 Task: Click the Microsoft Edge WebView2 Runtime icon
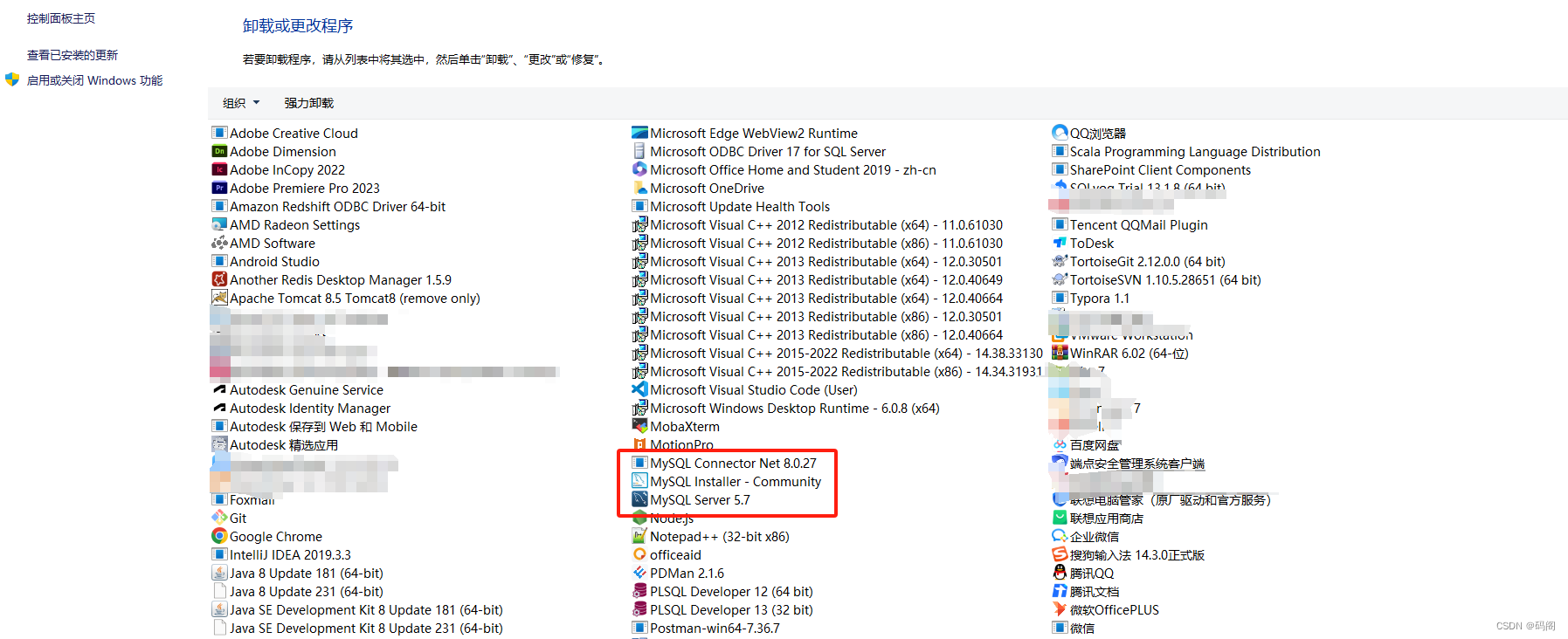click(639, 133)
